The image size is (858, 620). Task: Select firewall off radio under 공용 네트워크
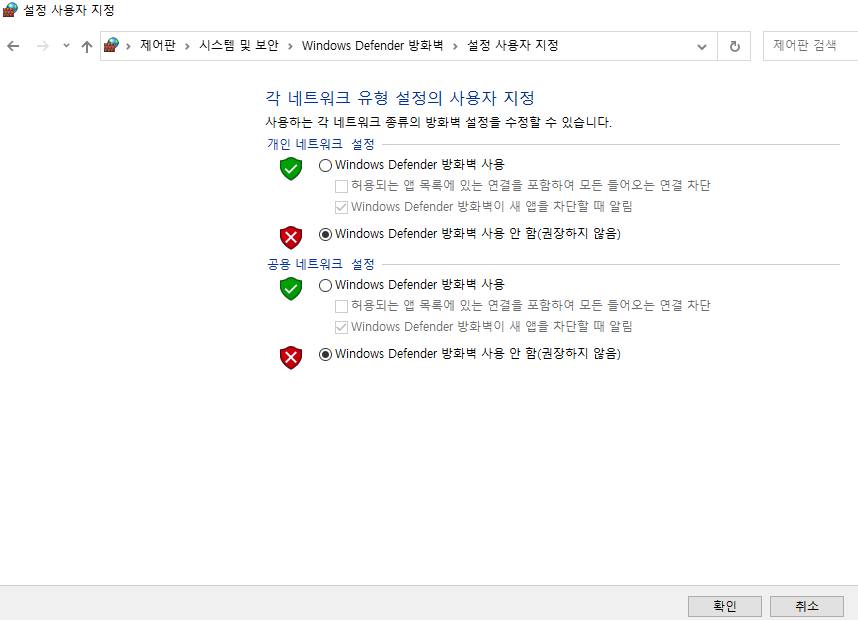pyautogui.click(x=325, y=354)
